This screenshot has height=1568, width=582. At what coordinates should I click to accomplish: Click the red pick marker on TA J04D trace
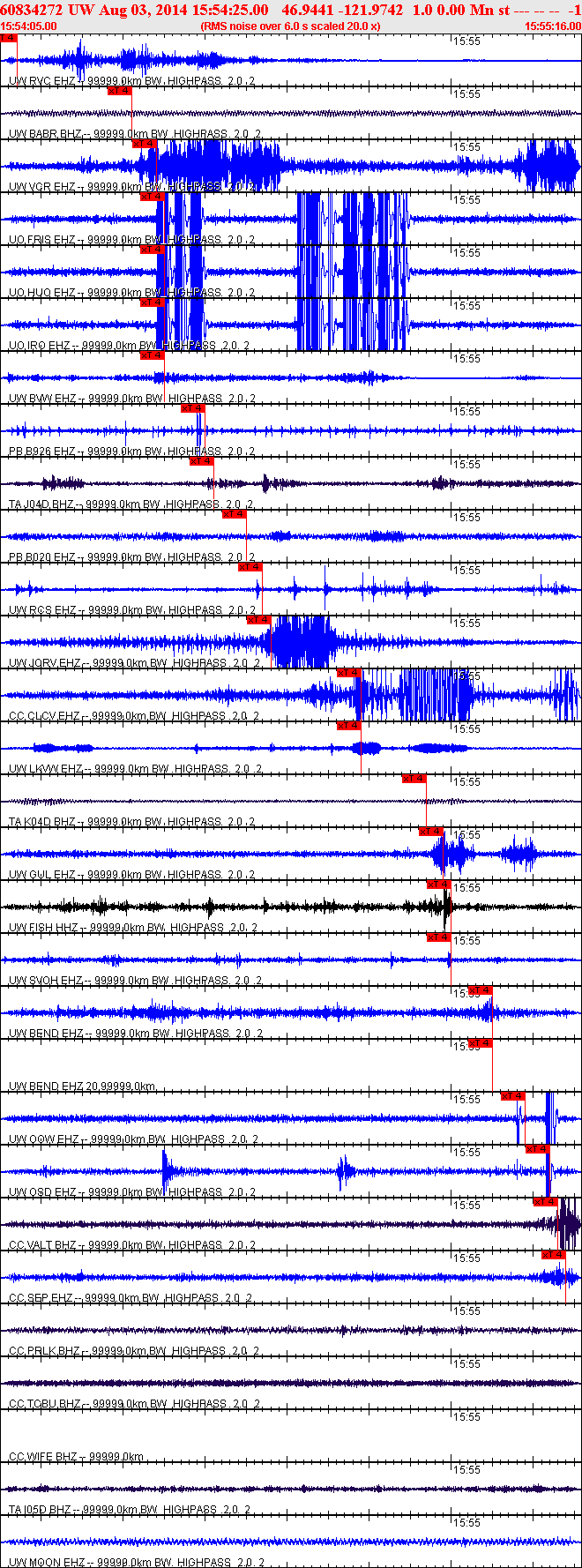coord(201,461)
